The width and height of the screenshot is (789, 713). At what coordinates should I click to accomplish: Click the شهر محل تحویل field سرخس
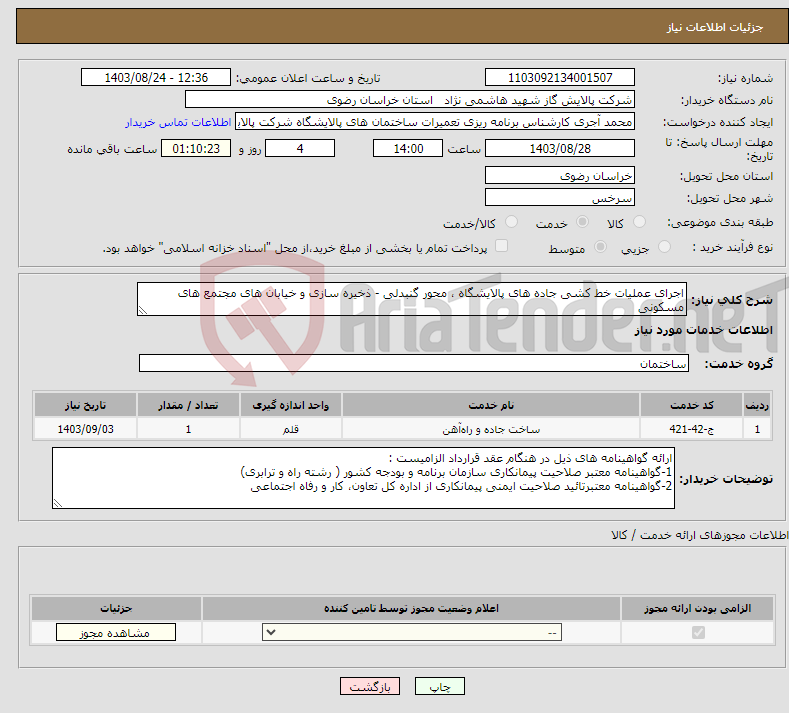point(560,197)
